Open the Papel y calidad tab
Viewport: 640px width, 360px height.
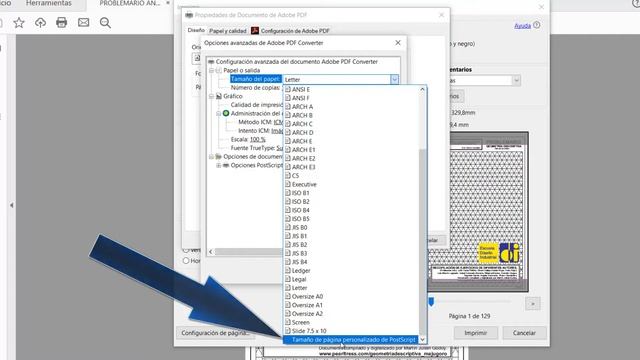228,31
